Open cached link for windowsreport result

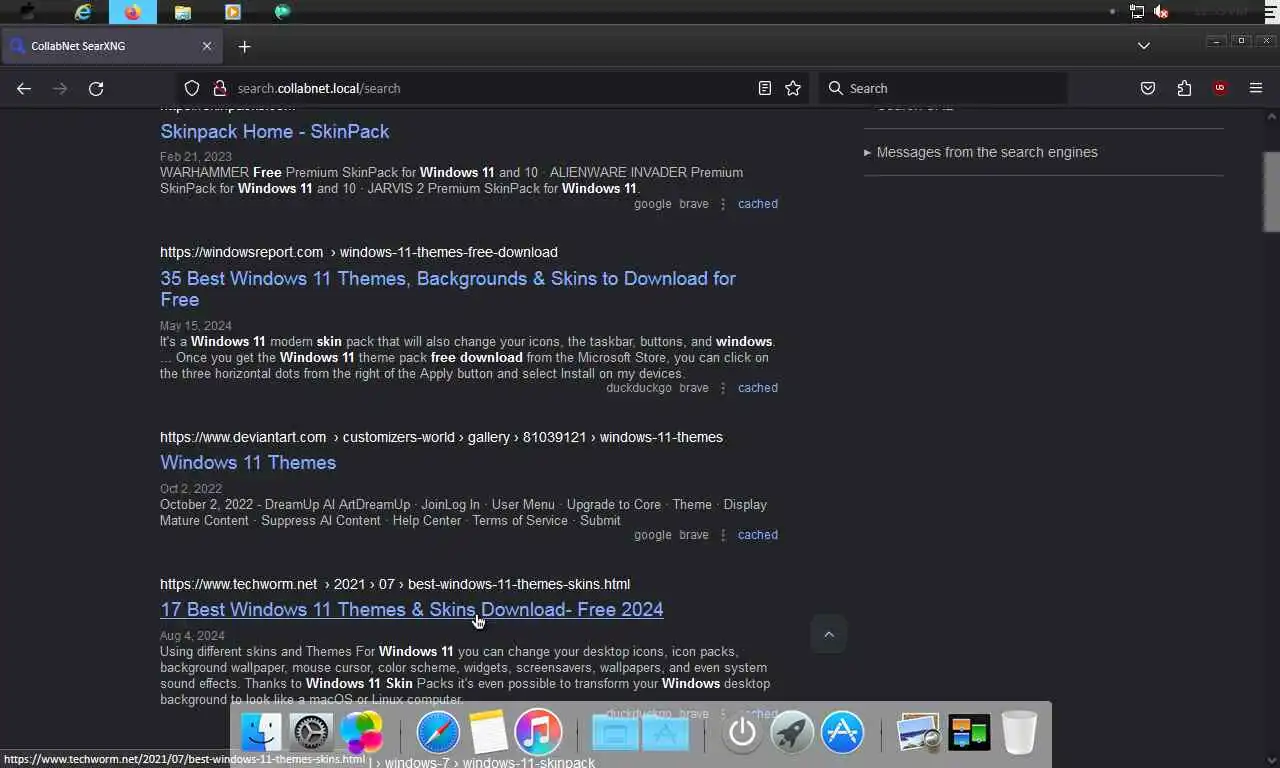758,387
